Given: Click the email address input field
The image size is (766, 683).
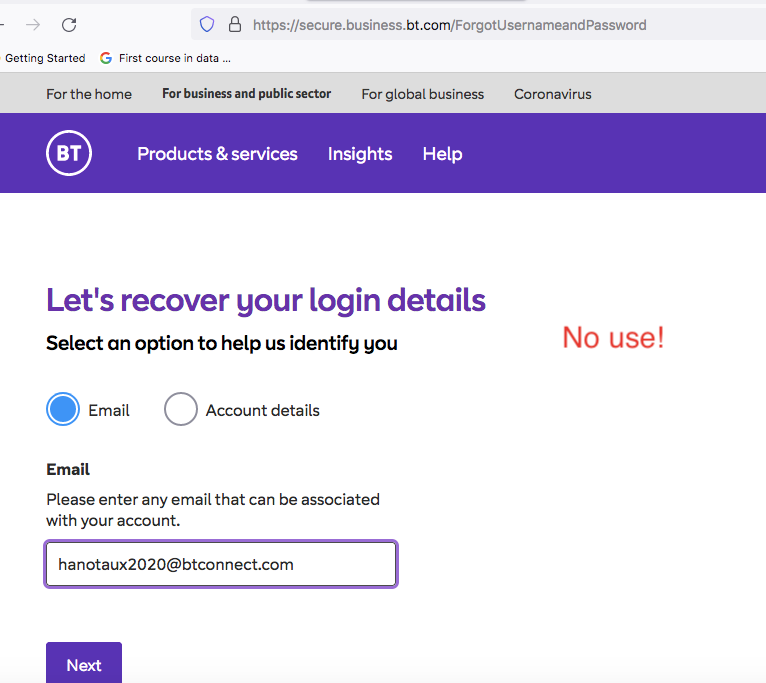Looking at the screenshot, I should [221, 564].
